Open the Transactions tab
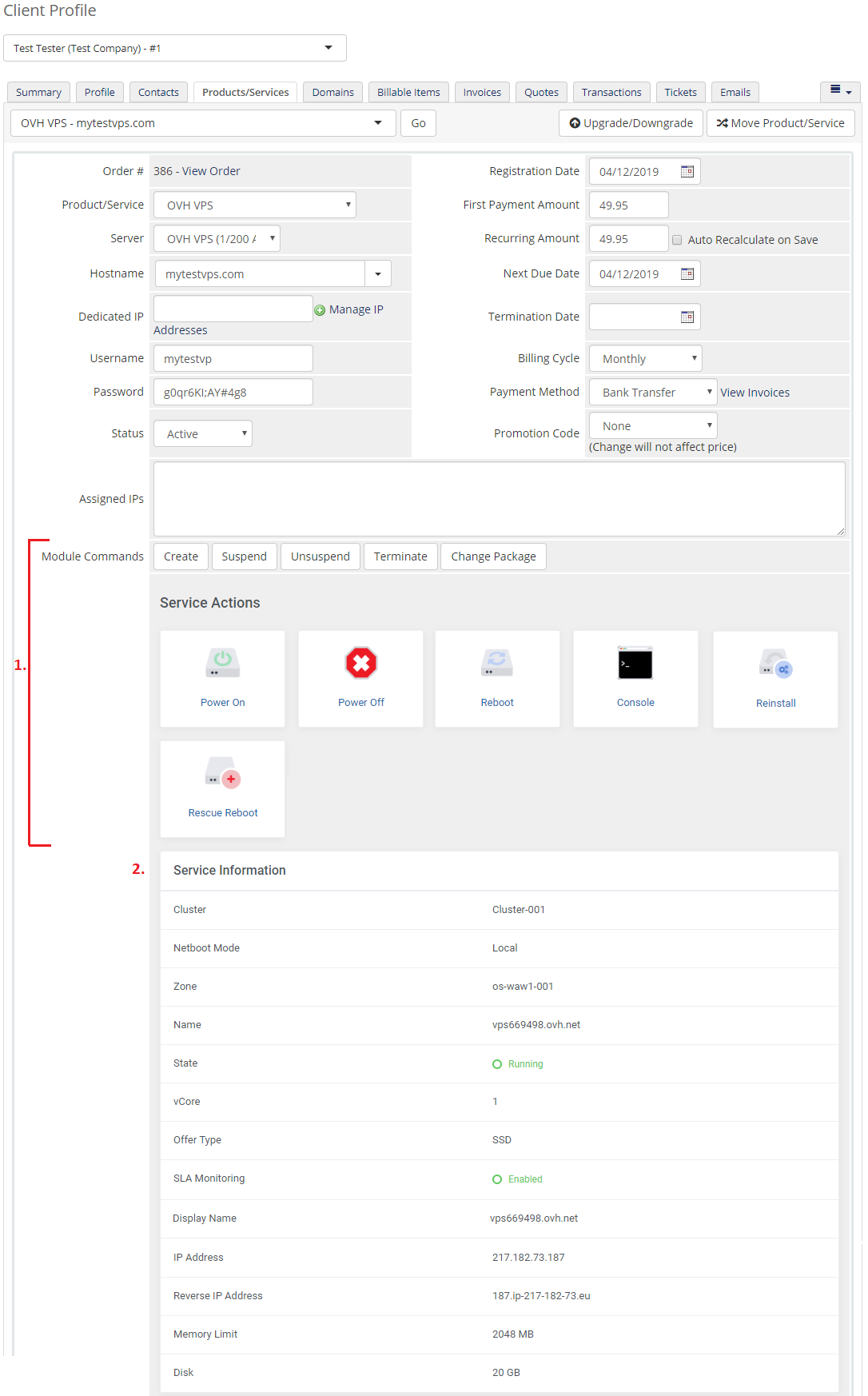This screenshot has width=868, height=1396. point(611,92)
